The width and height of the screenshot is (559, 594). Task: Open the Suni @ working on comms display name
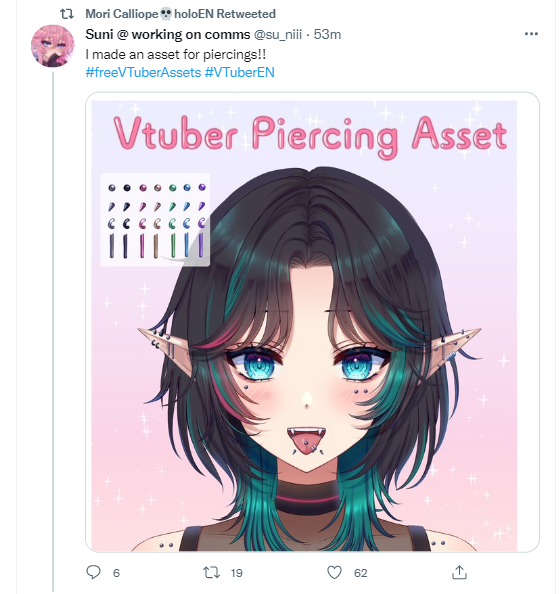(x=168, y=34)
